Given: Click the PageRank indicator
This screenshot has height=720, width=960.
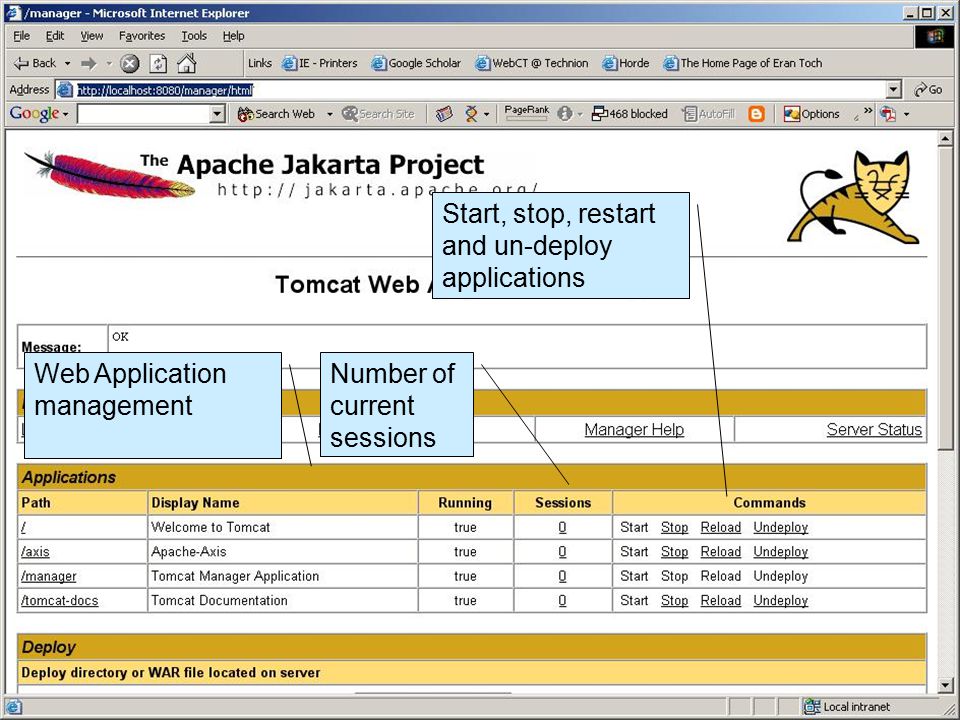Looking at the screenshot, I should coord(527,113).
